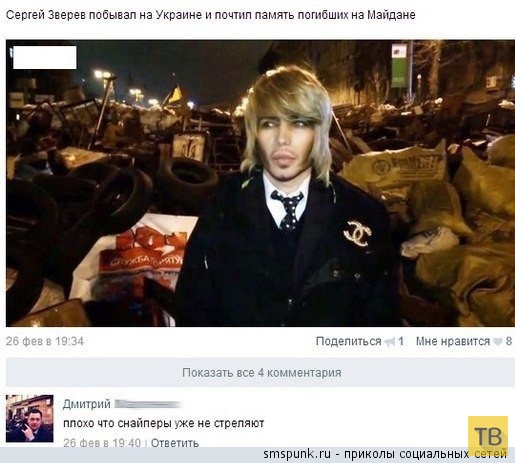Click the heart like icon
The height and width of the screenshot is (463, 515).
[498, 342]
